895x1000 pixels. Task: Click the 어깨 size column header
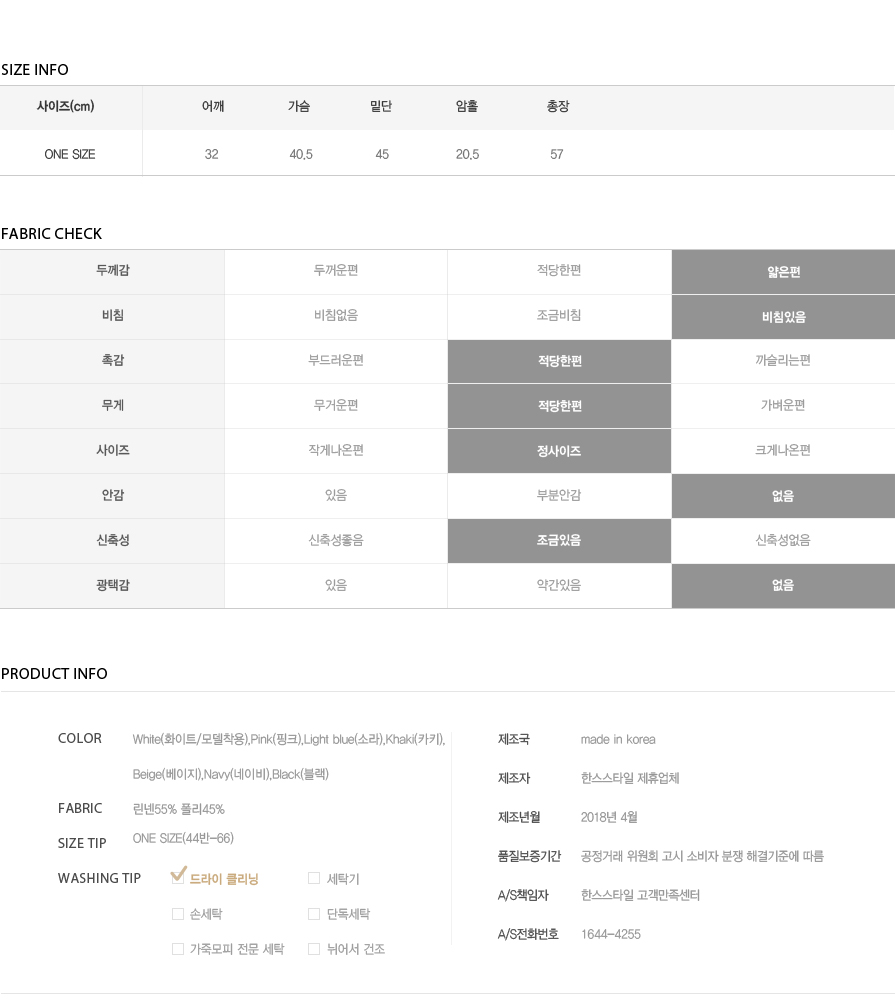point(213,106)
